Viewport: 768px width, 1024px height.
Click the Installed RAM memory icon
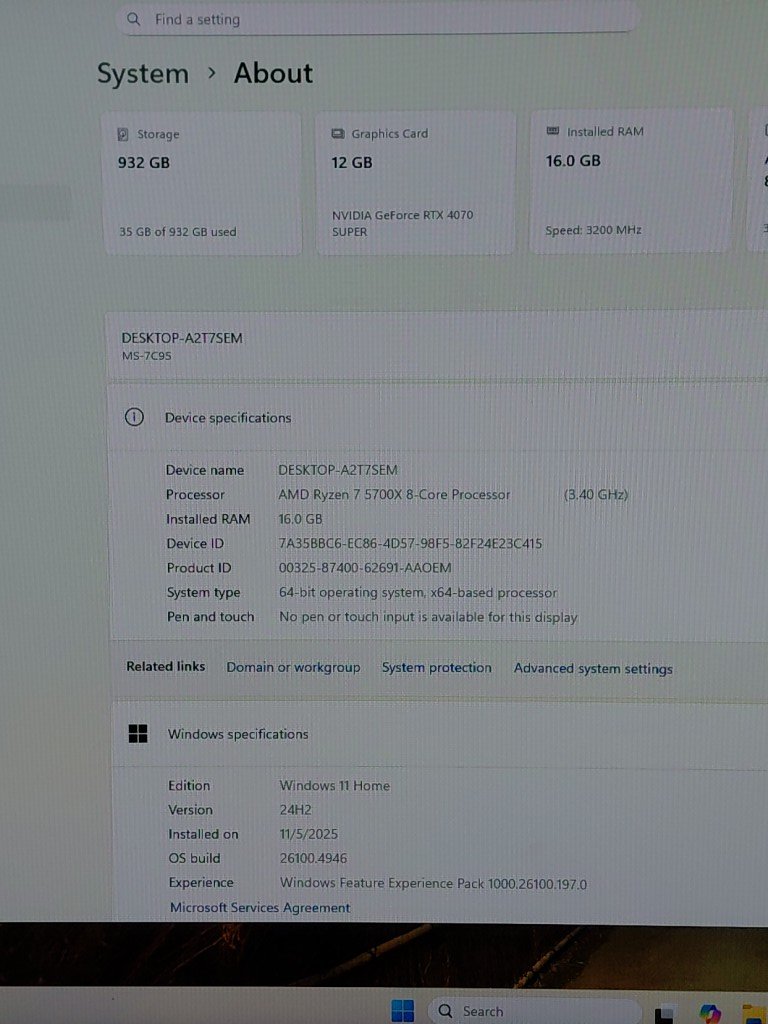click(x=553, y=131)
